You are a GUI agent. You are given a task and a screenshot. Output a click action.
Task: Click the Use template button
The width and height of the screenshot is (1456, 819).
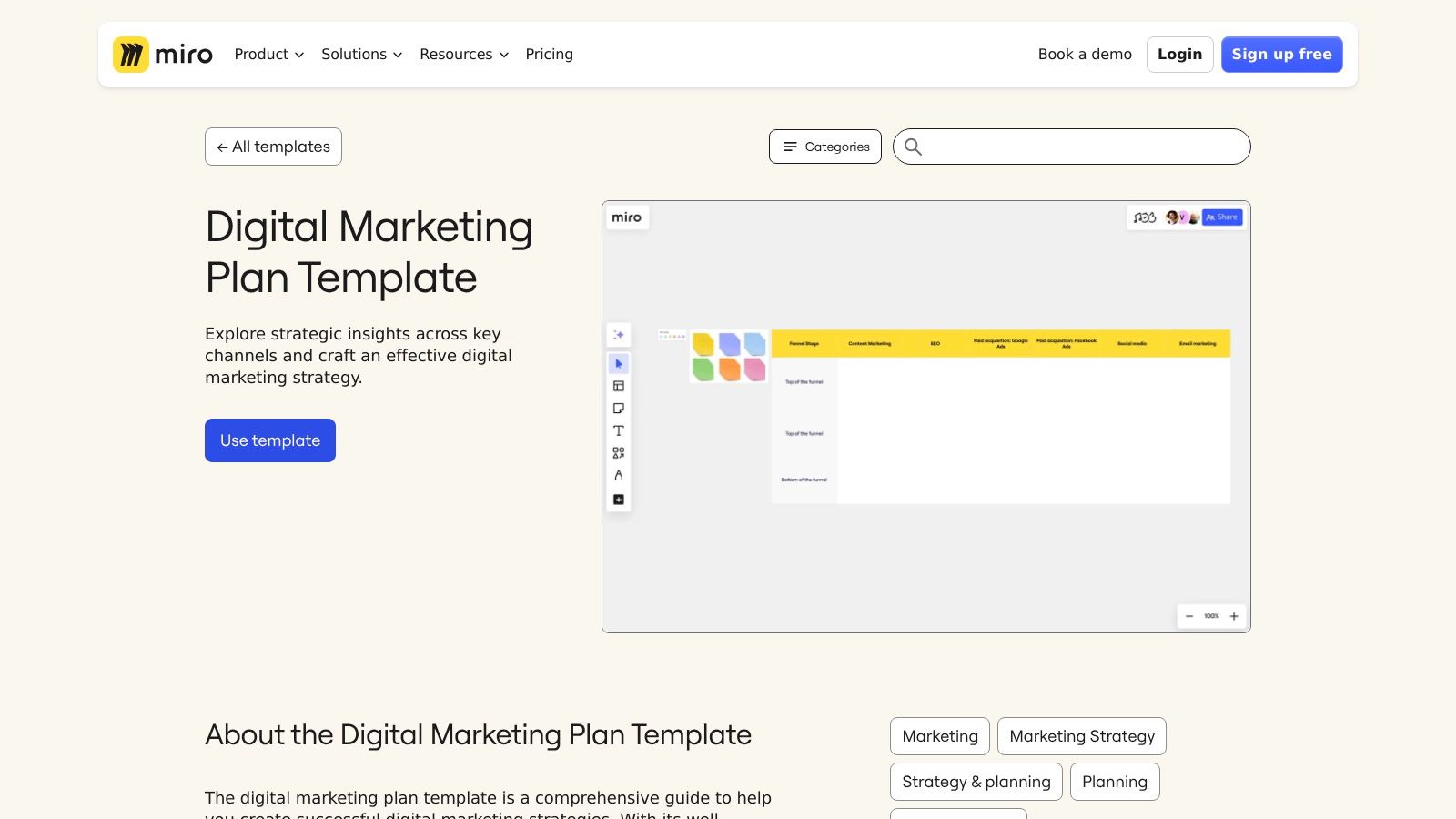tap(270, 440)
